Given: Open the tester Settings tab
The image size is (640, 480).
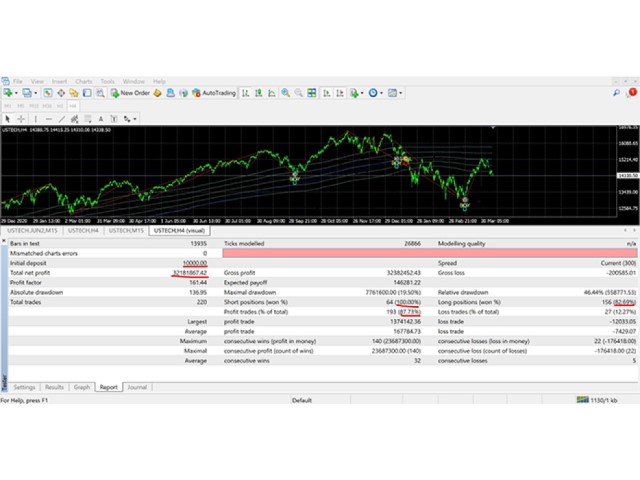Looking at the screenshot, I should click(24, 387).
